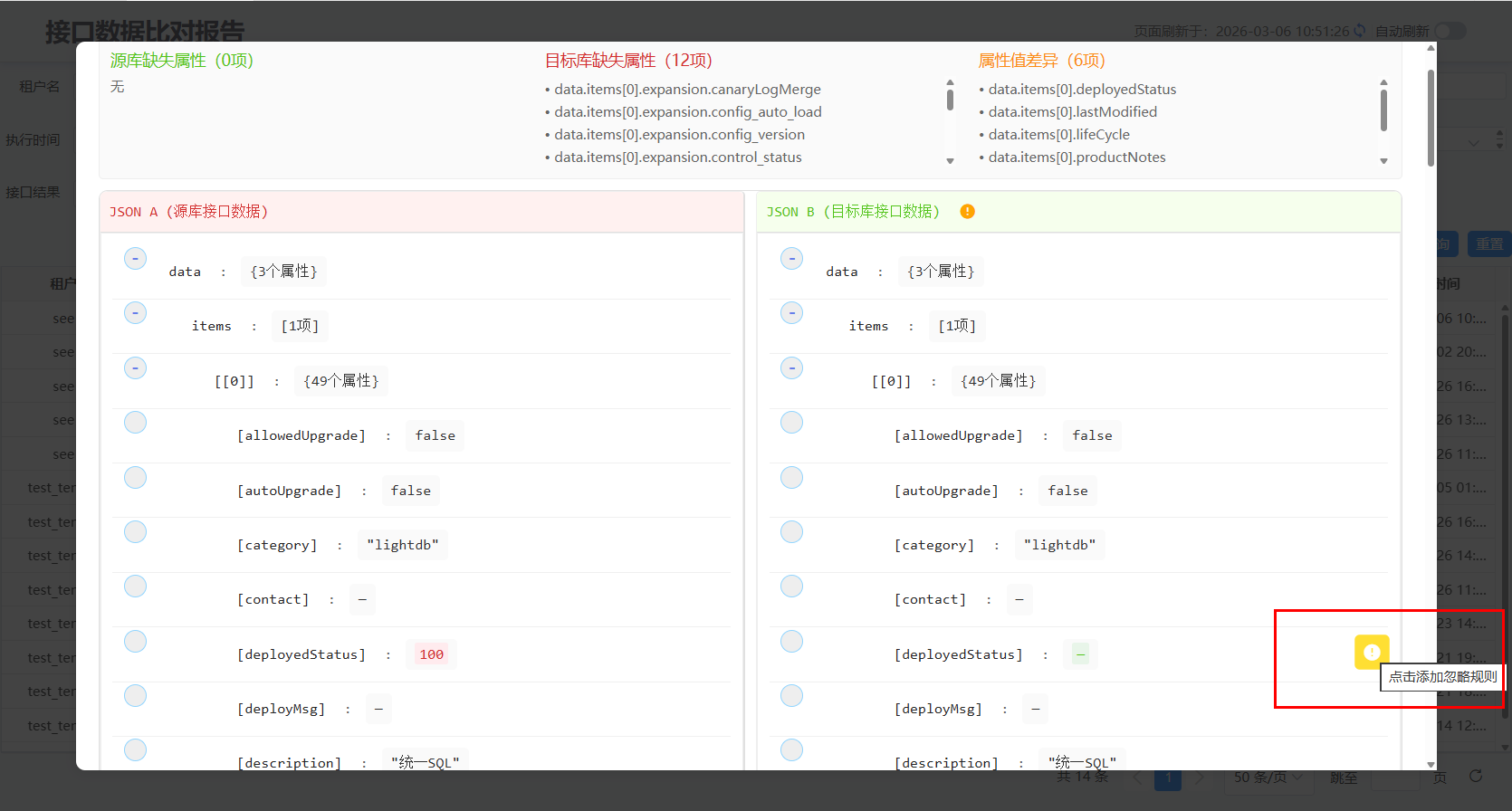
Task: Go to the previous page using the pagination arrow
Action: [x=1136, y=778]
